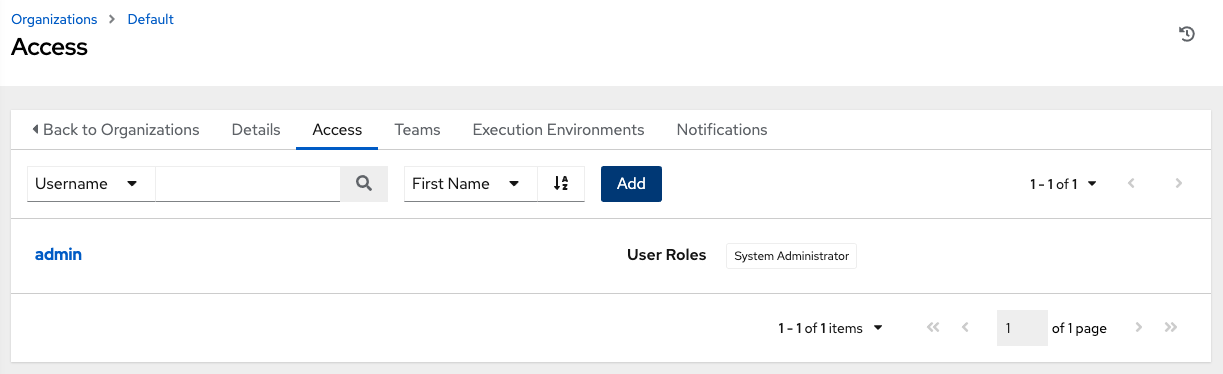
Task: Jump to last page in bottom pagination
Action: [1171, 328]
